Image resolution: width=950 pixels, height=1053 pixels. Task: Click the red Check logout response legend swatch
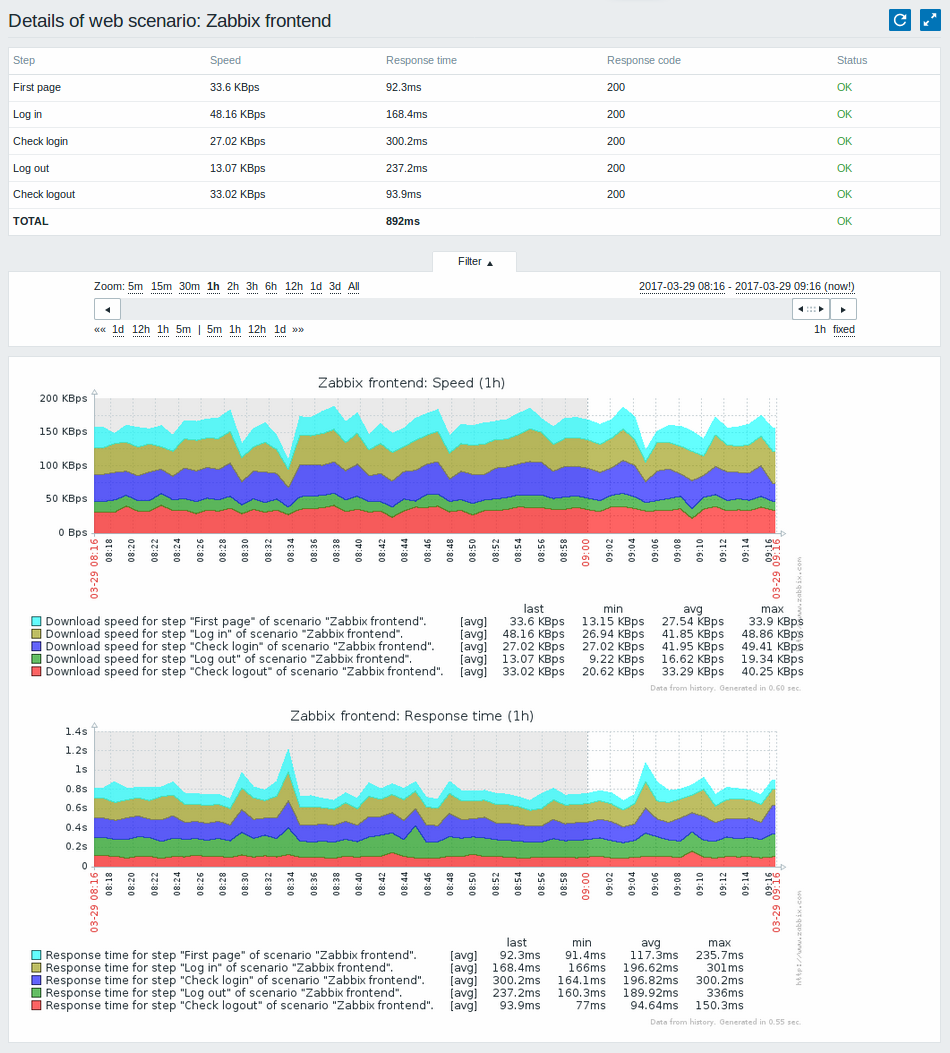pyautogui.click(x=36, y=1005)
